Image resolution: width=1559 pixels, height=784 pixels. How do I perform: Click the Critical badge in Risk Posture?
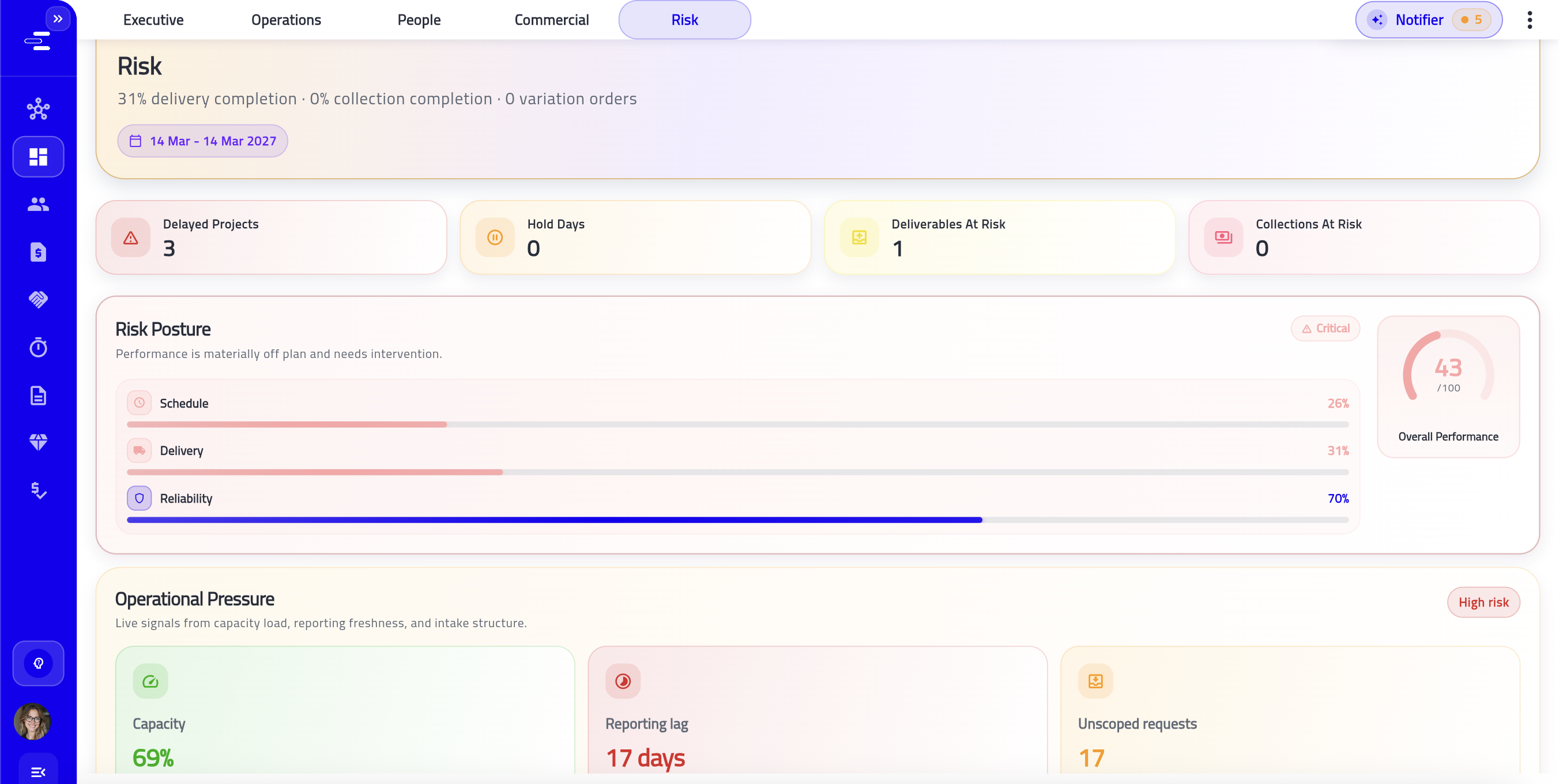pyautogui.click(x=1325, y=328)
